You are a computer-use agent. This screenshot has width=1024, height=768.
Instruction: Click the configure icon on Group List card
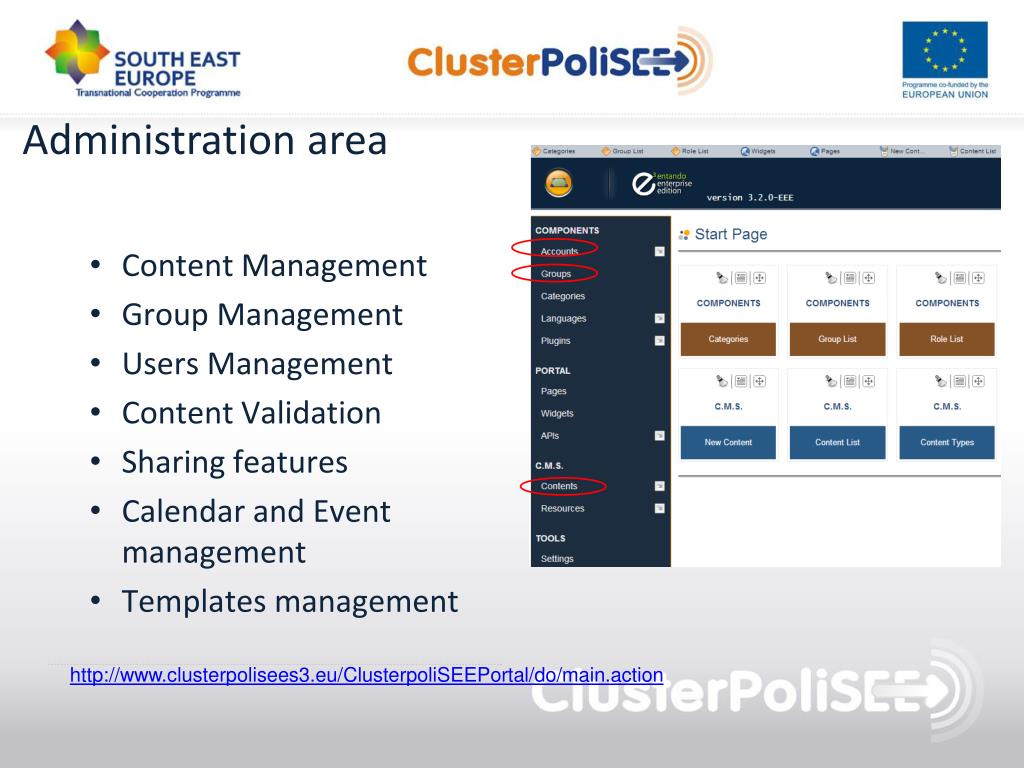point(850,278)
